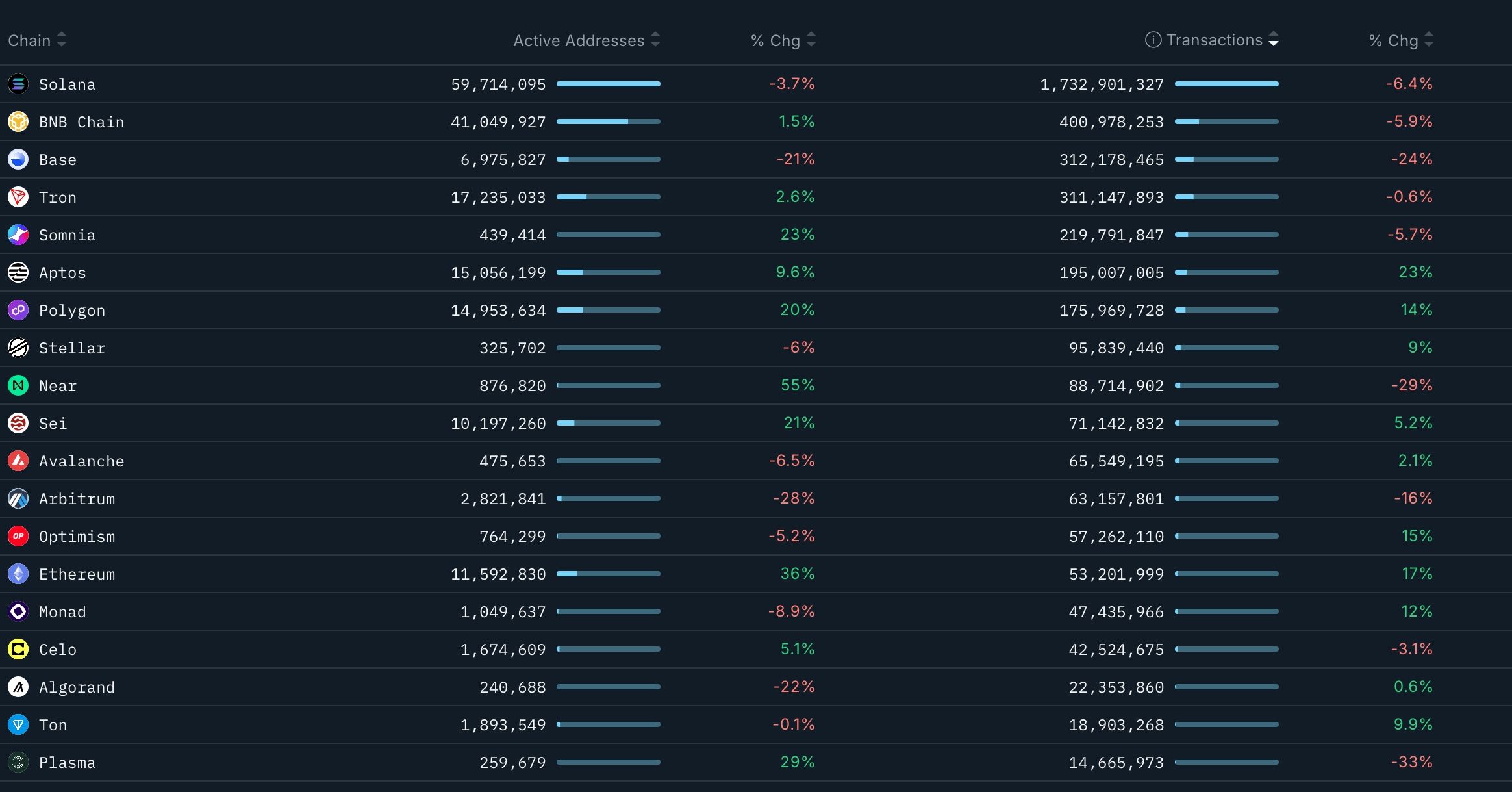Image resolution: width=1512 pixels, height=792 pixels.
Task: Toggle sorting on rightmost % Chg column
Action: tap(1428, 40)
